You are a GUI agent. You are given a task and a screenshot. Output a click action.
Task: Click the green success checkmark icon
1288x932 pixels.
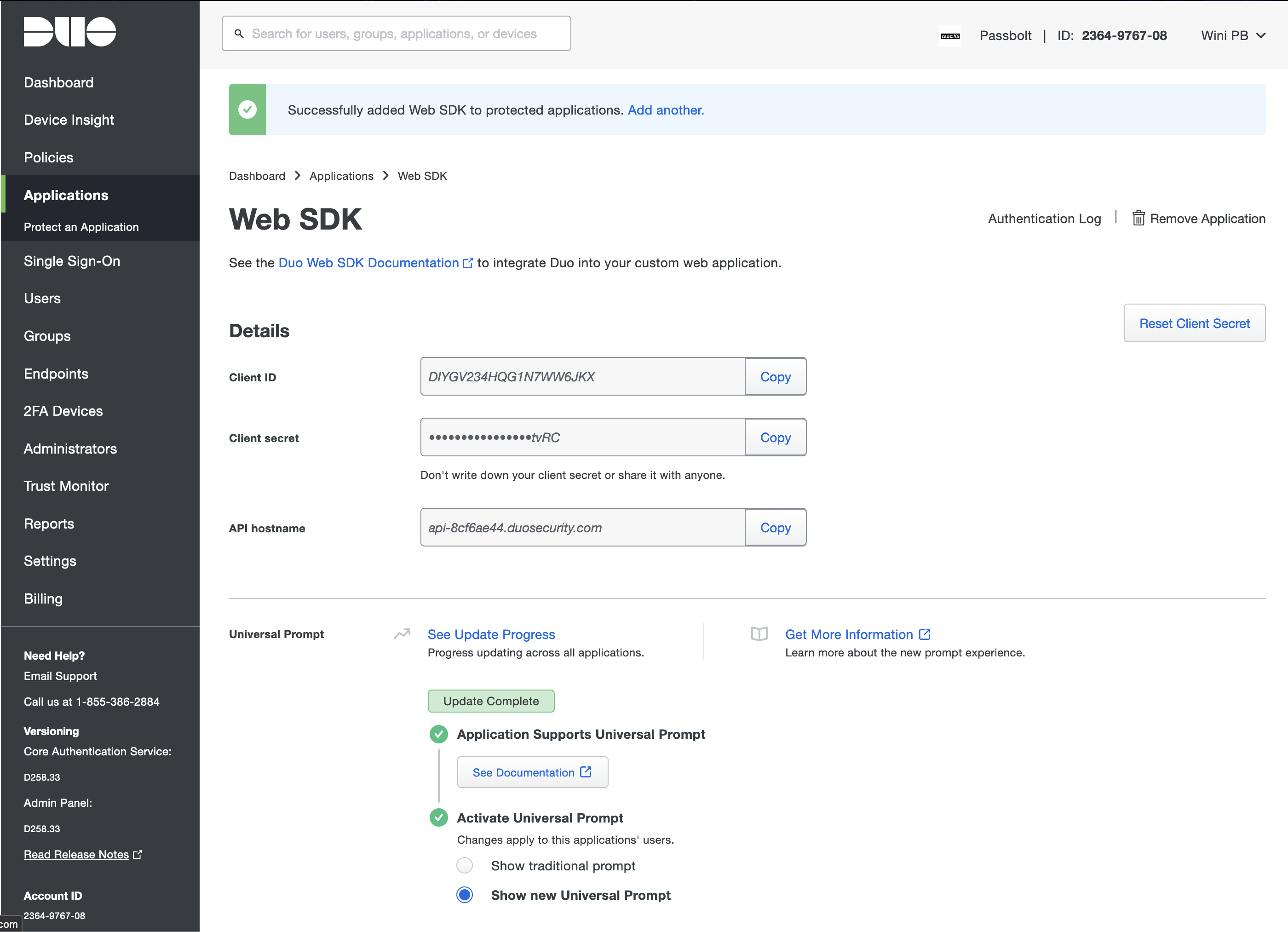(247, 109)
